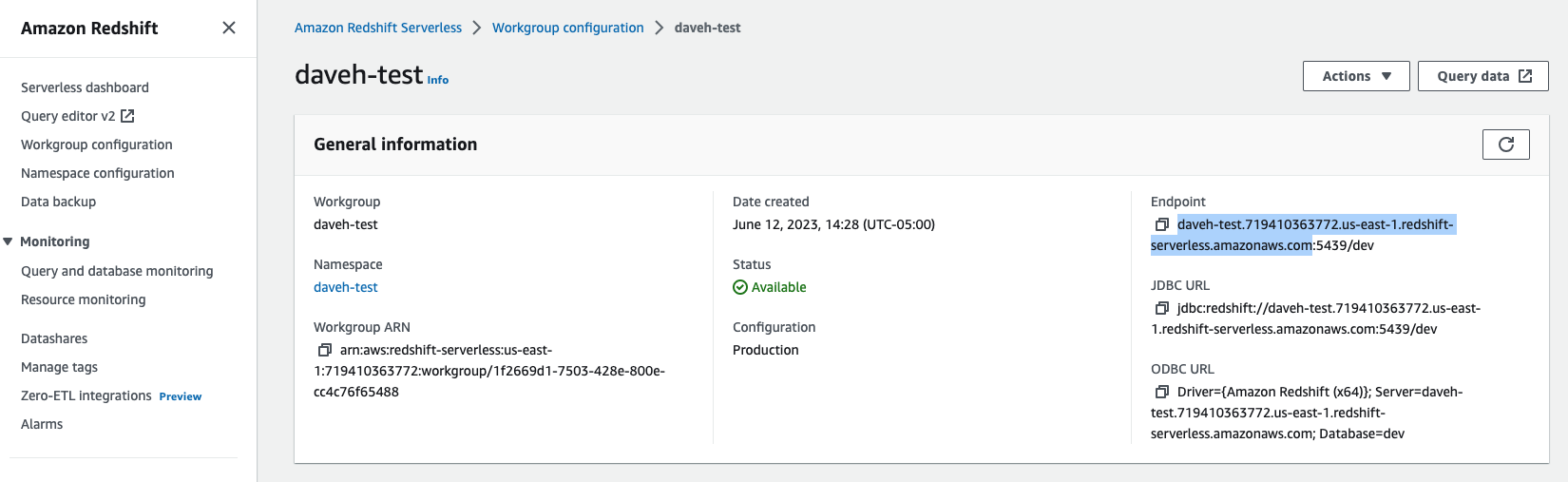
Task: Collapse the Monitoring section in sidebar
Action: 9,241
